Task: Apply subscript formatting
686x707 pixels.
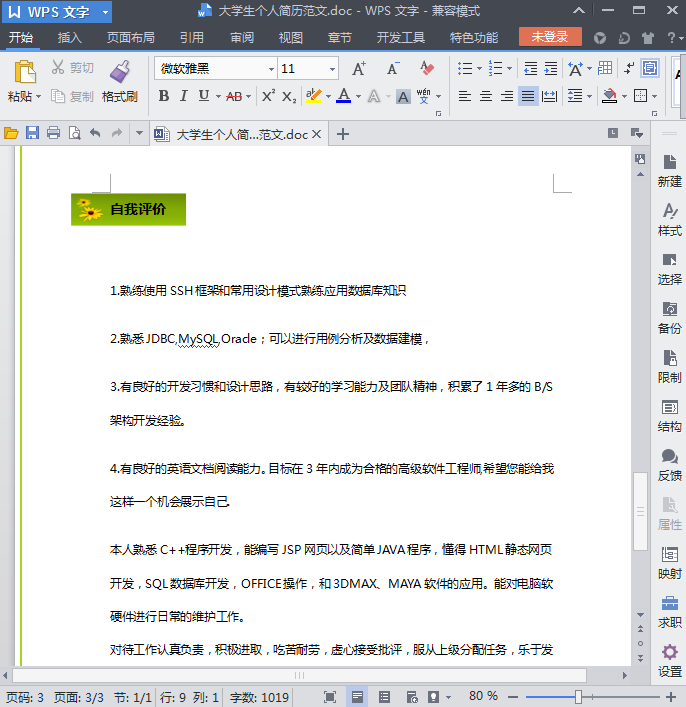Action: [289, 96]
